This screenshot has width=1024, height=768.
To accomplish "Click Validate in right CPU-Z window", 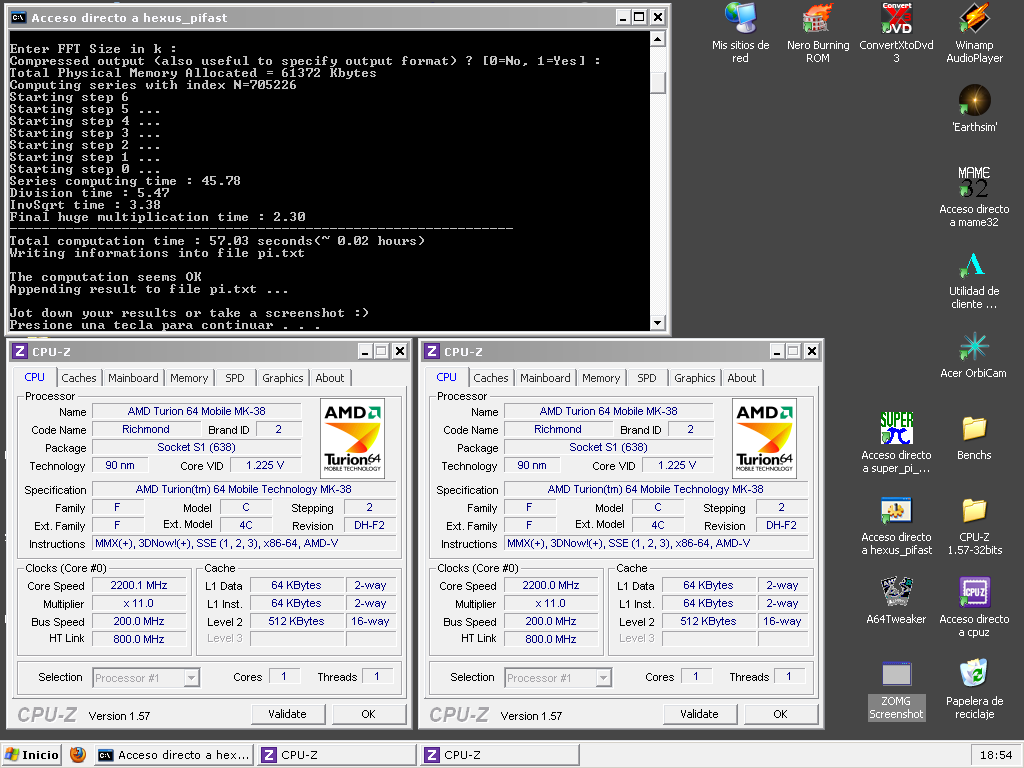I will (x=699, y=714).
